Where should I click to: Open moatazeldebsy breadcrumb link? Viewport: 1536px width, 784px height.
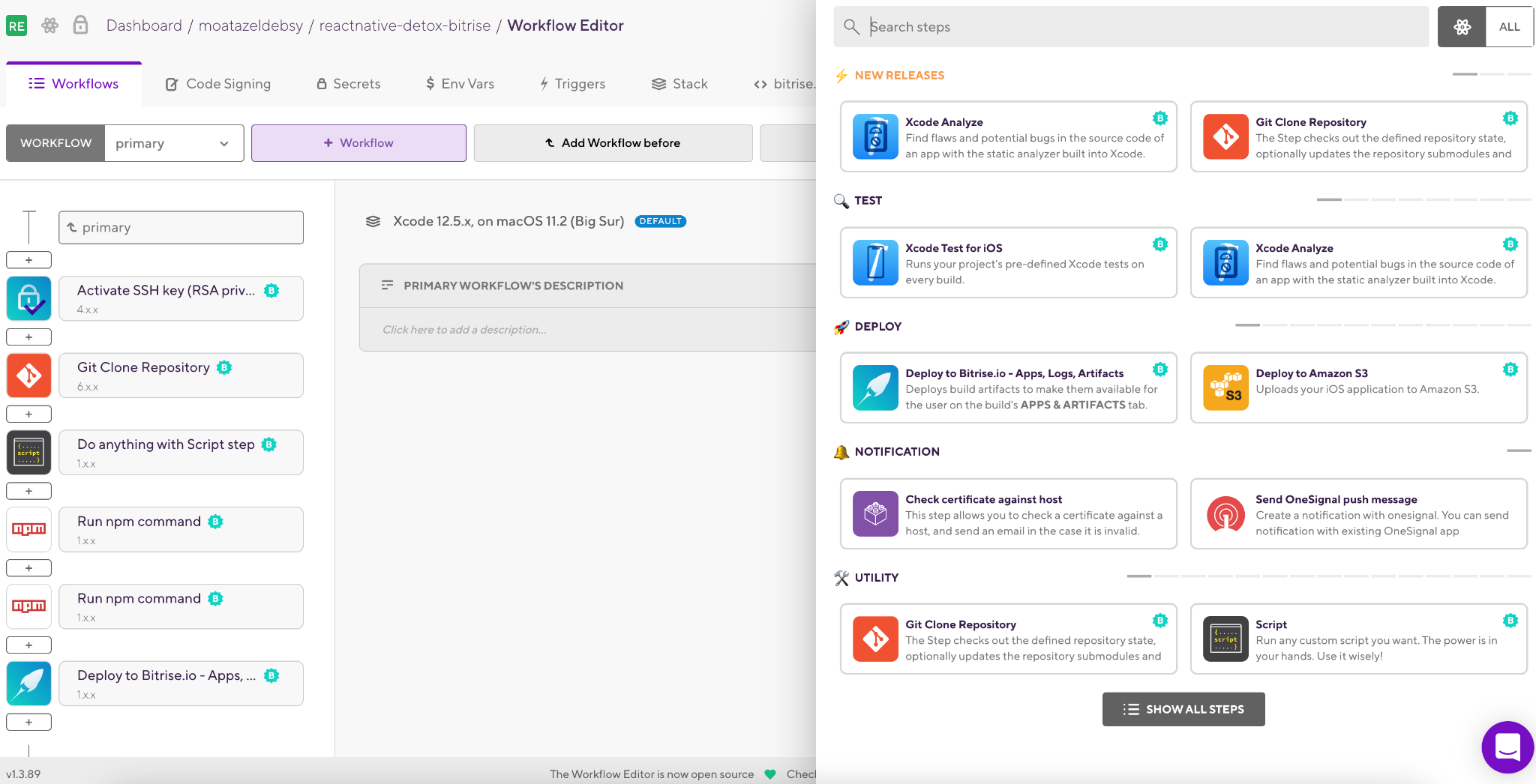click(250, 25)
